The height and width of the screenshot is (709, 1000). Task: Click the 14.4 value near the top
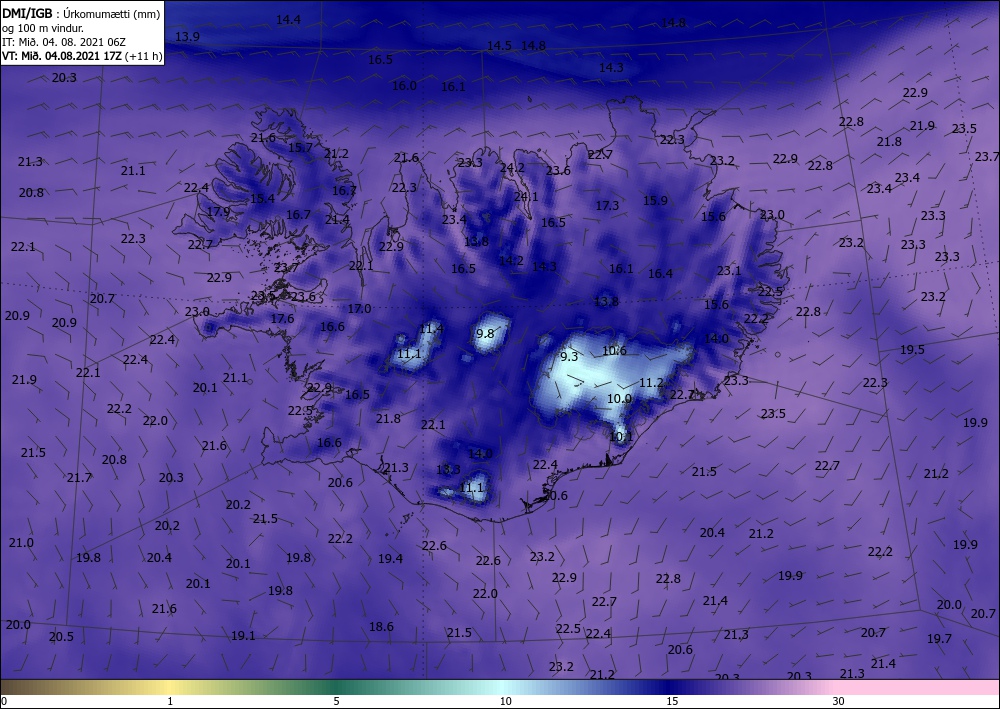(x=288, y=20)
